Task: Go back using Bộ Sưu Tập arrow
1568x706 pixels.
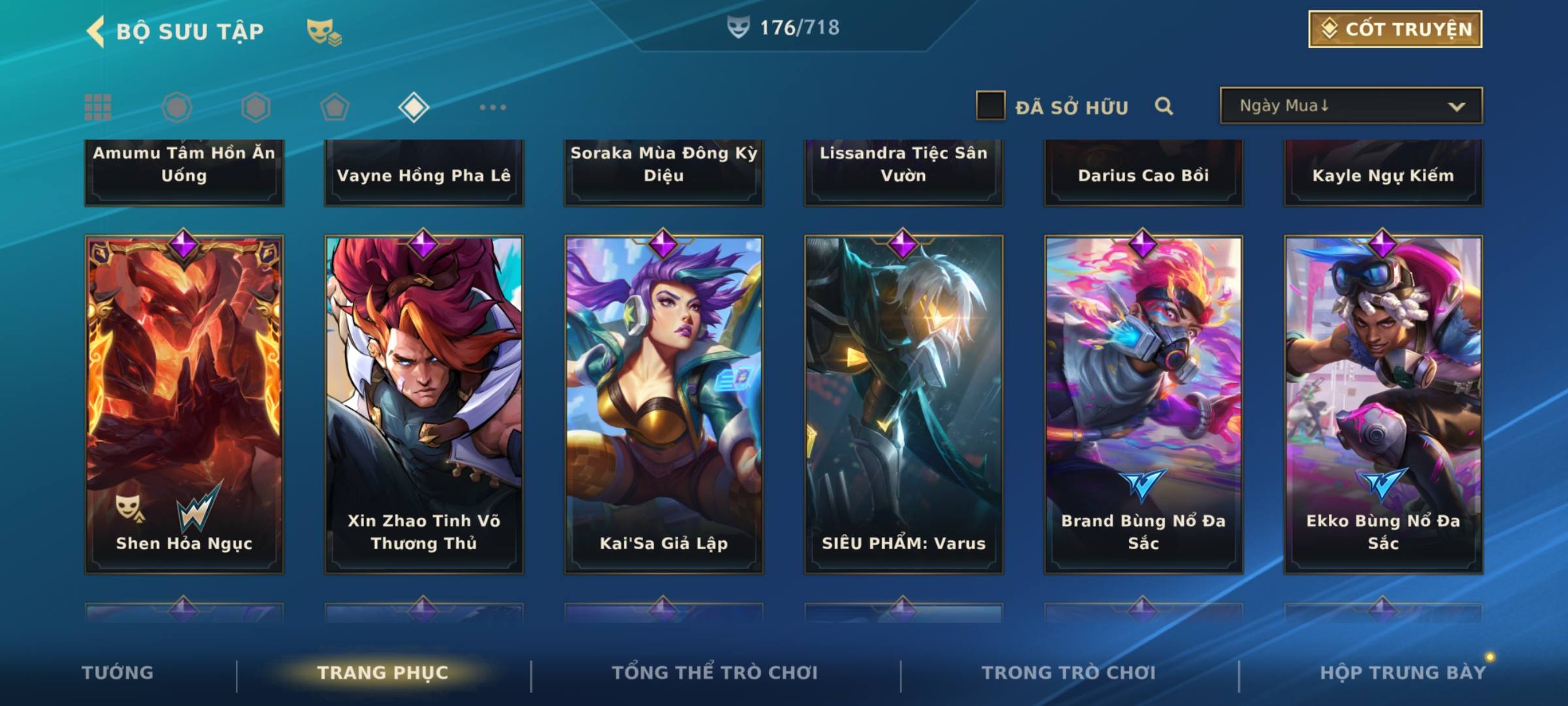Action: (x=95, y=31)
